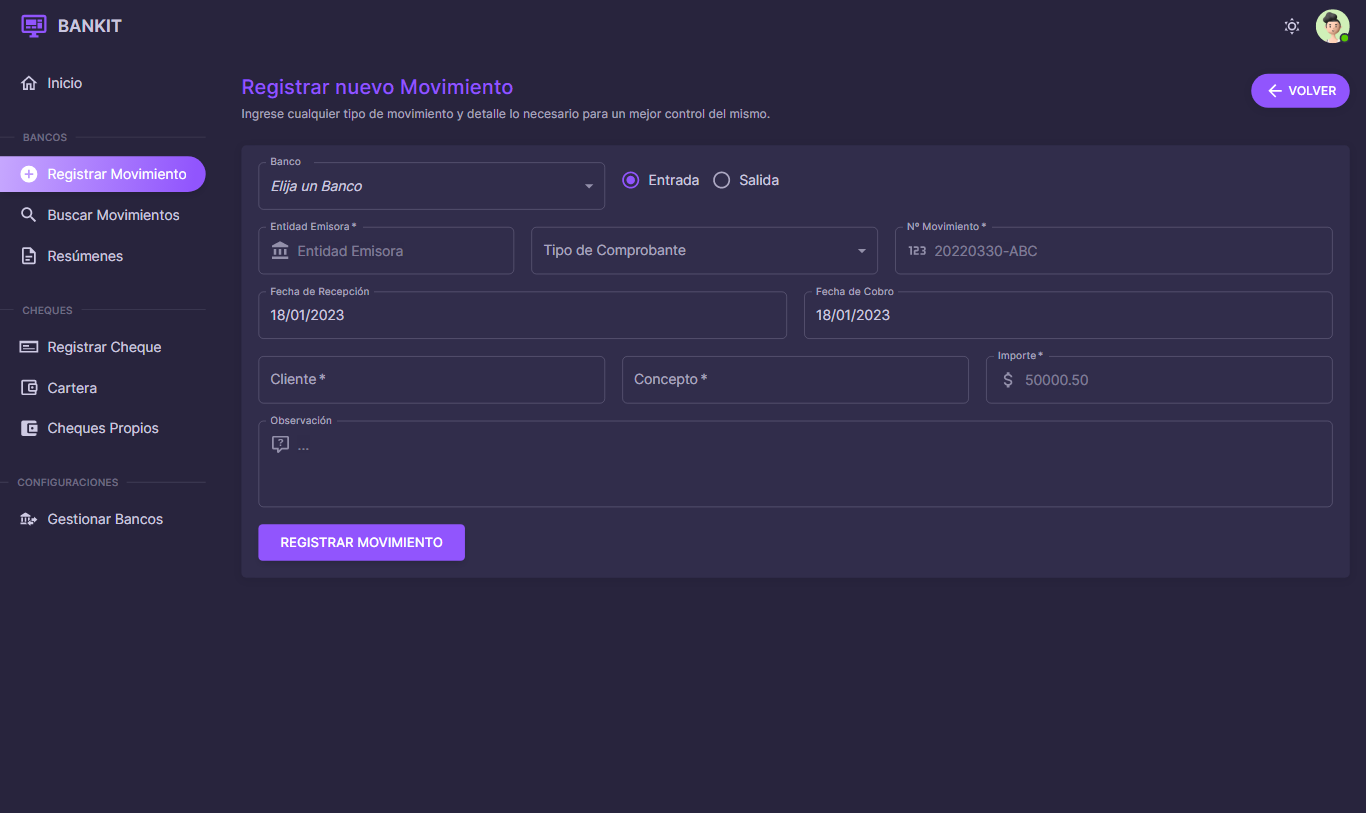Click the plus icon beside Registrar Movimiento

tap(29, 174)
